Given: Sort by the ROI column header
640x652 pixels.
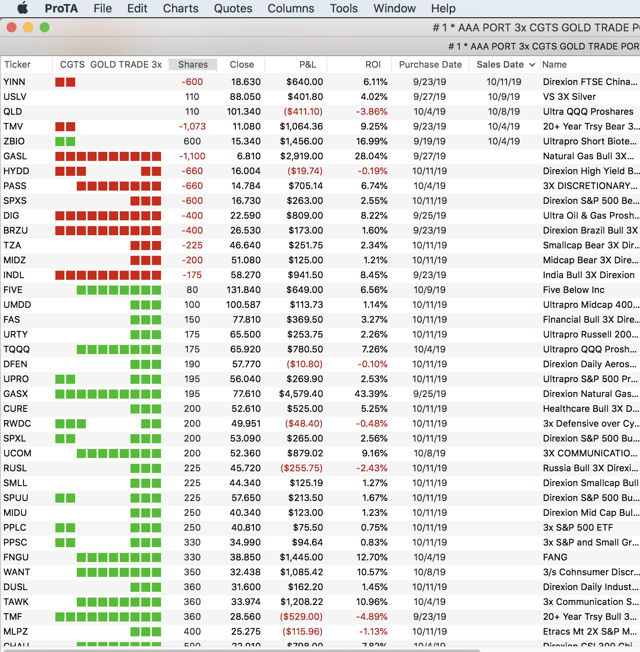Looking at the screenshot, I should (x=373, y=64).
